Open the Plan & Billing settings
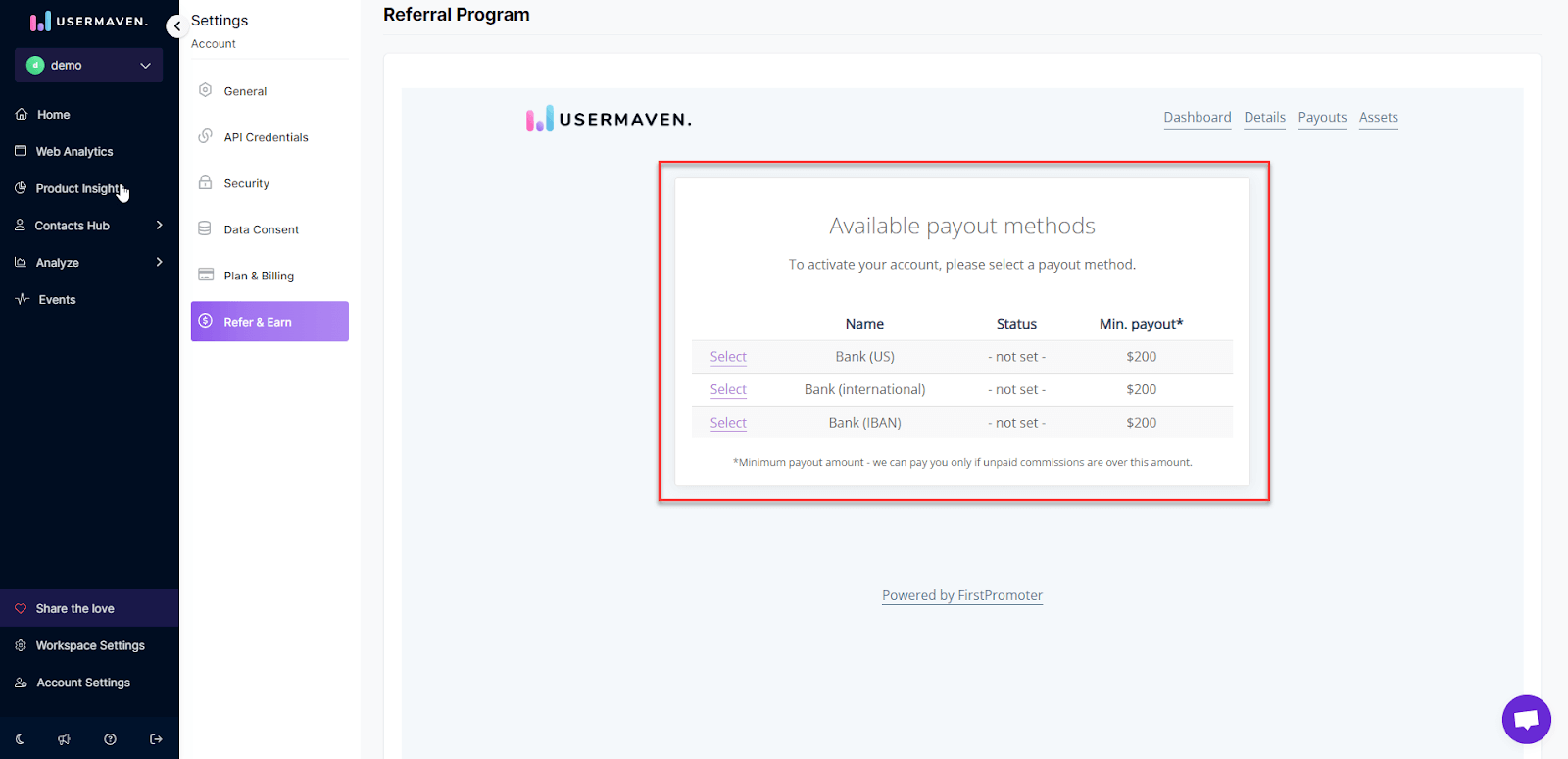The width and height of the screenshot is (1568, 759). pos(259,276)
